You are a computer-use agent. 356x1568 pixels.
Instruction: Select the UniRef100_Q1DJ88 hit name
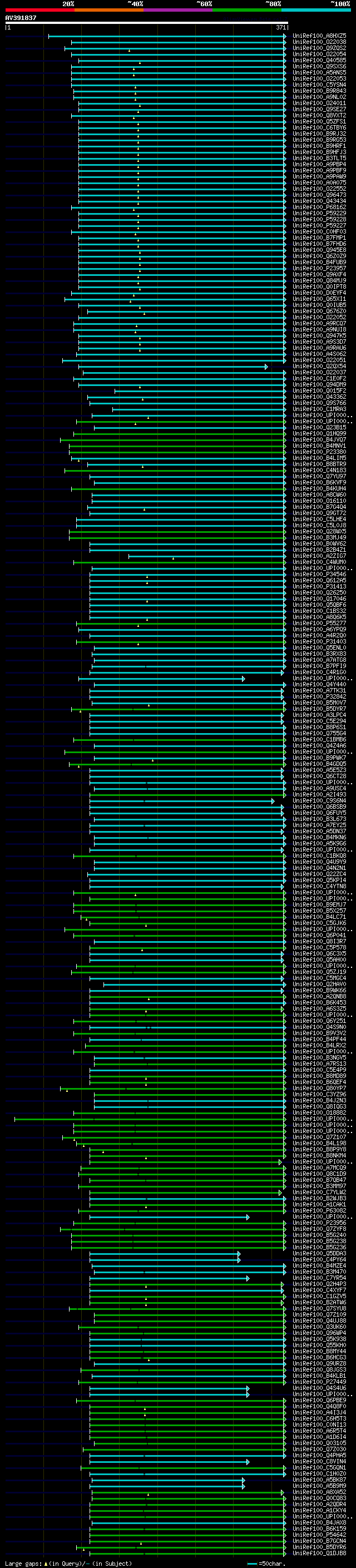click(x=319, y=1554)
